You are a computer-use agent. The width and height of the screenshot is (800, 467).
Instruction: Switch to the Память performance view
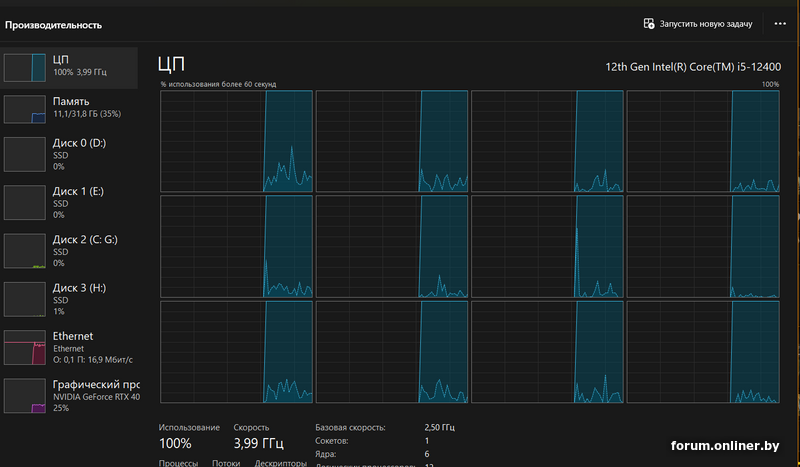coord(71,101)
